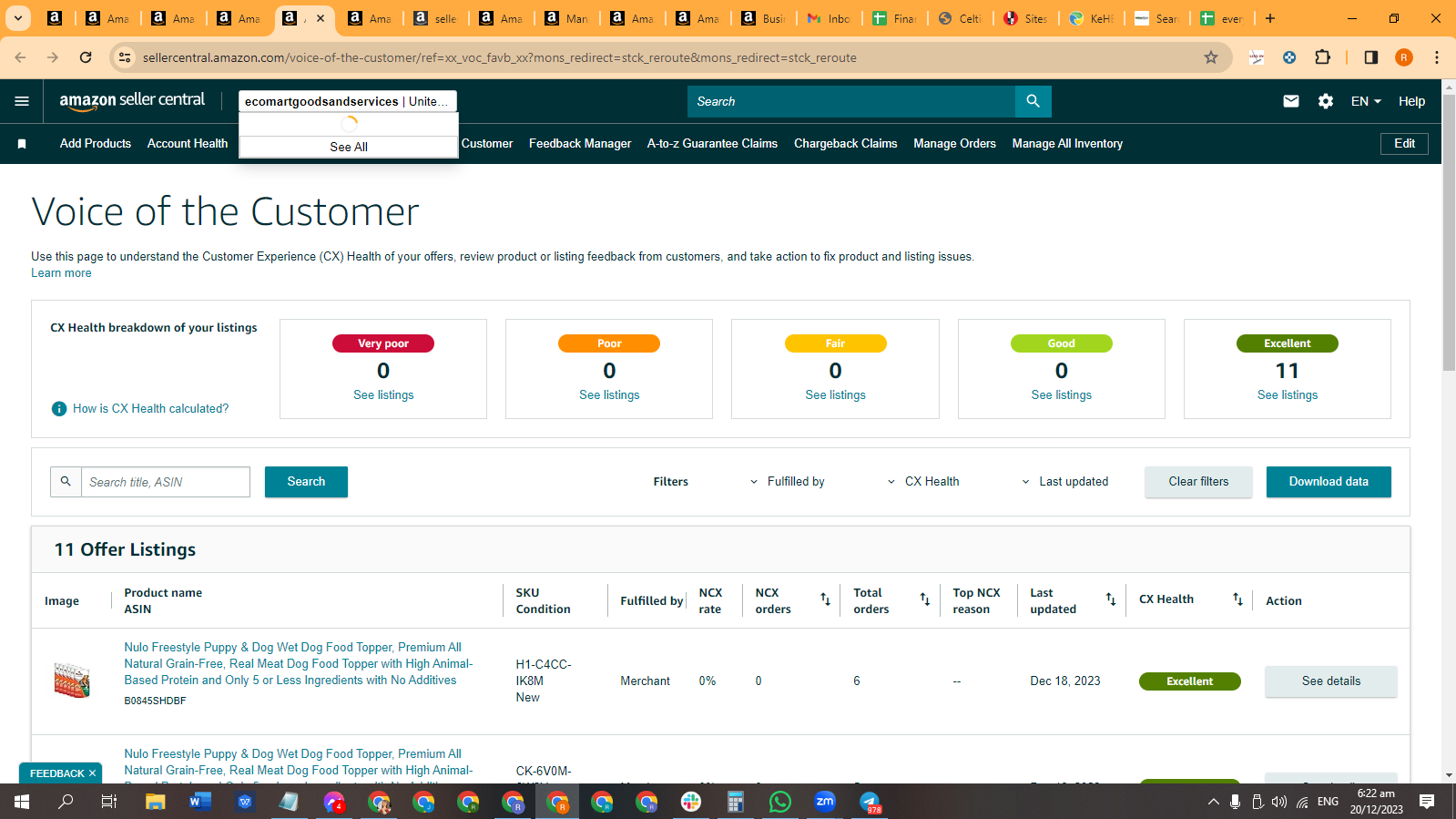Sort the listings by the NCX orders arrows
Viewport: 1456px width, 819px height.
[x=825, y=599]
